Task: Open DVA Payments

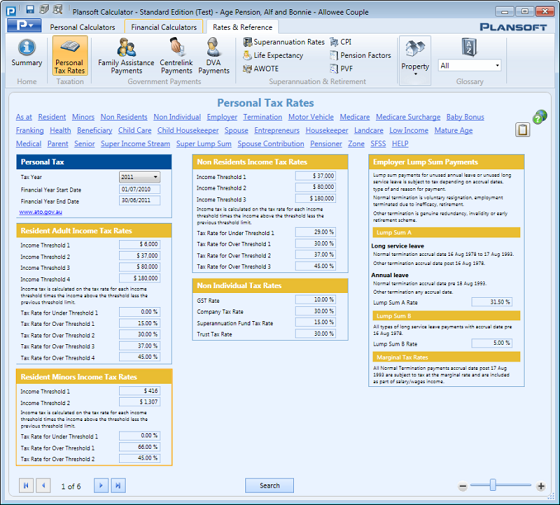Action: [214, 56]
